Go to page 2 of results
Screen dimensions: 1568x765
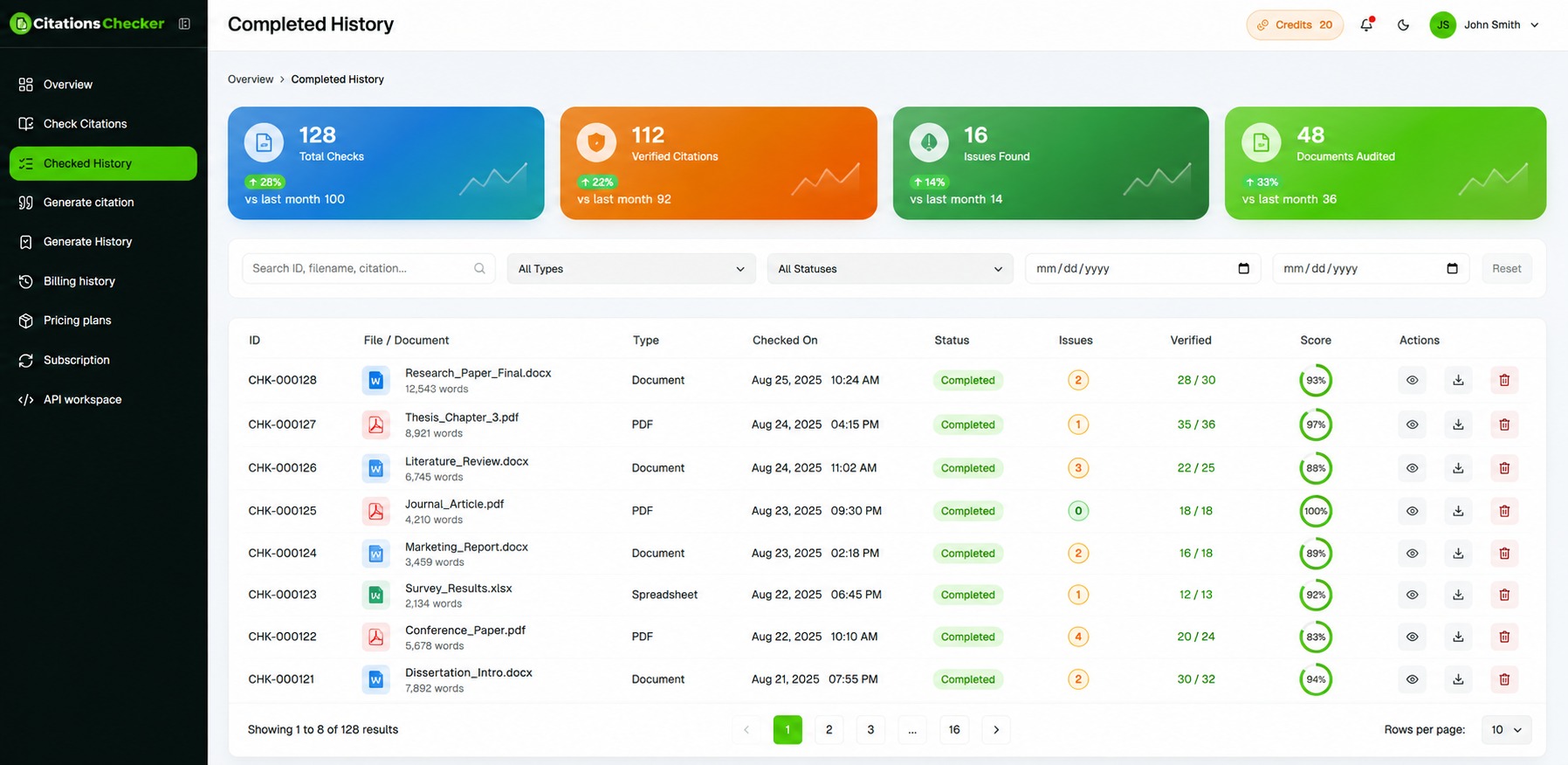[x=829, y=730]
